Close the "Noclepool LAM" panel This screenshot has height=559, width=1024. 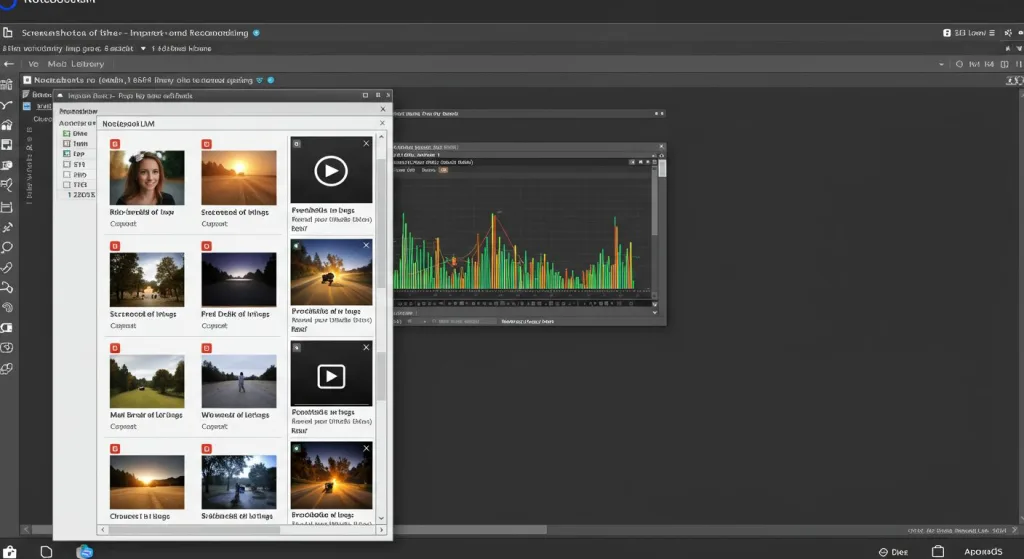[382, 123]
